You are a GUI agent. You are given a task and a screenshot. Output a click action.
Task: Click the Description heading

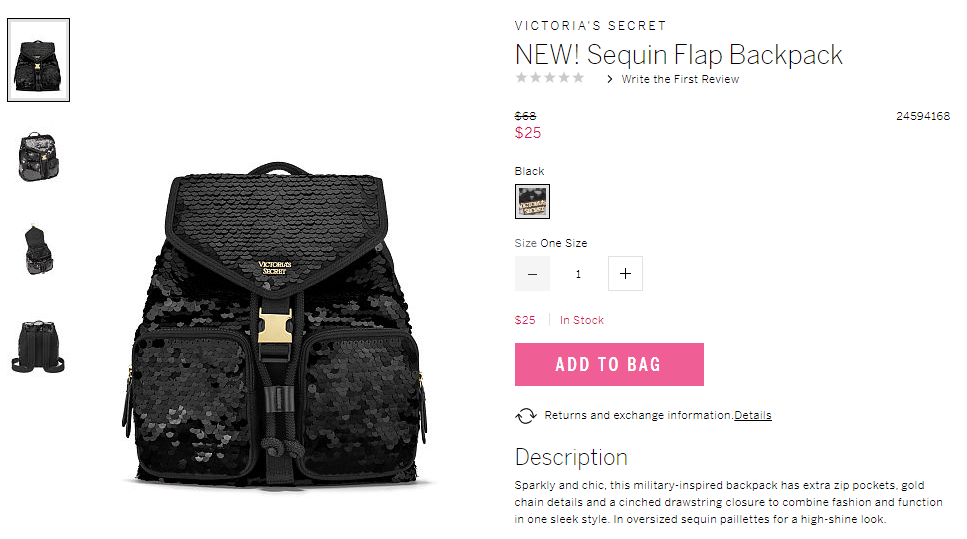(571, 458)
